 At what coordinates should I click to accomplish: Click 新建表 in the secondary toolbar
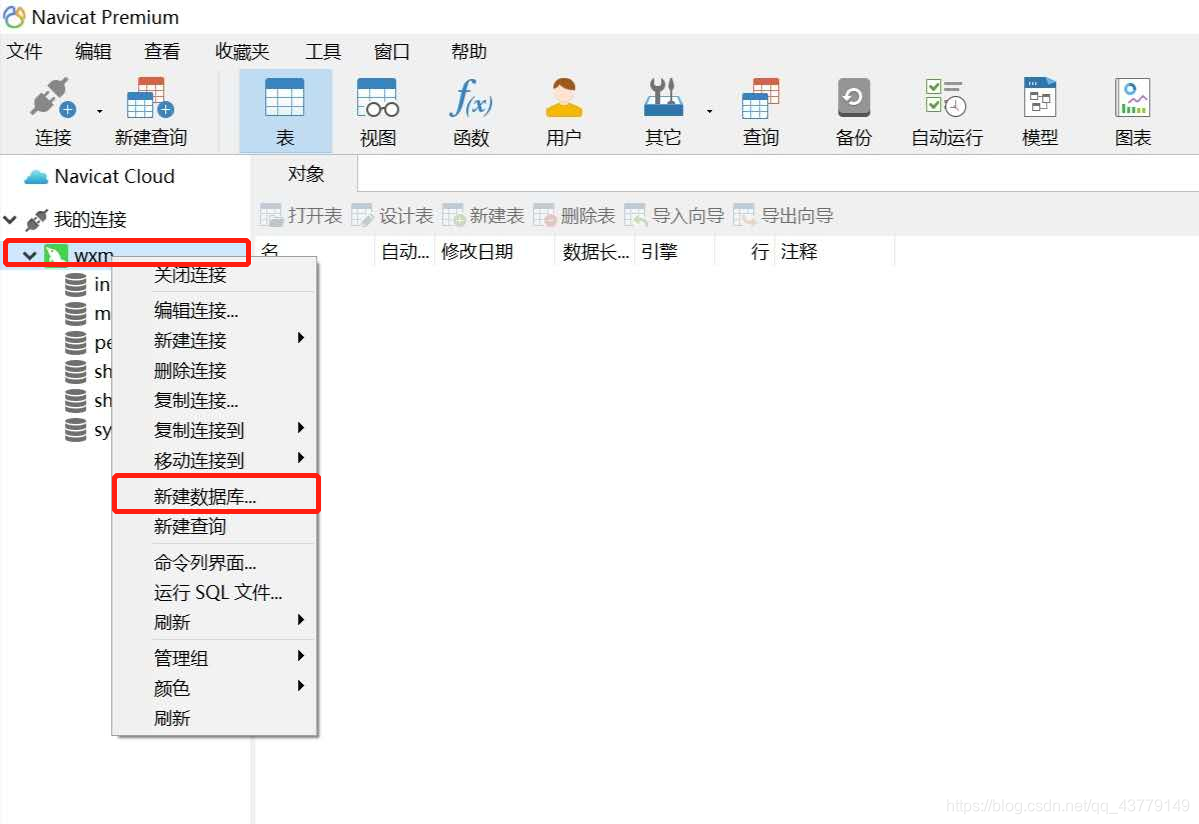[x=483, y=214]
